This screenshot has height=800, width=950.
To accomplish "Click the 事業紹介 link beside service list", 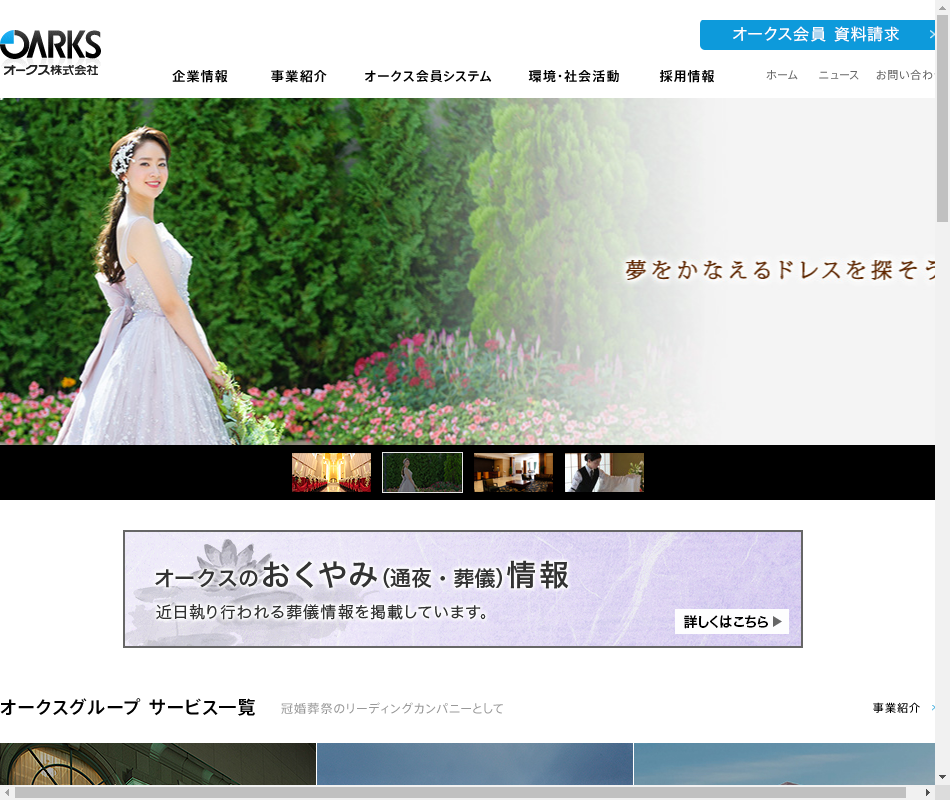I will [x=896, y=708].
